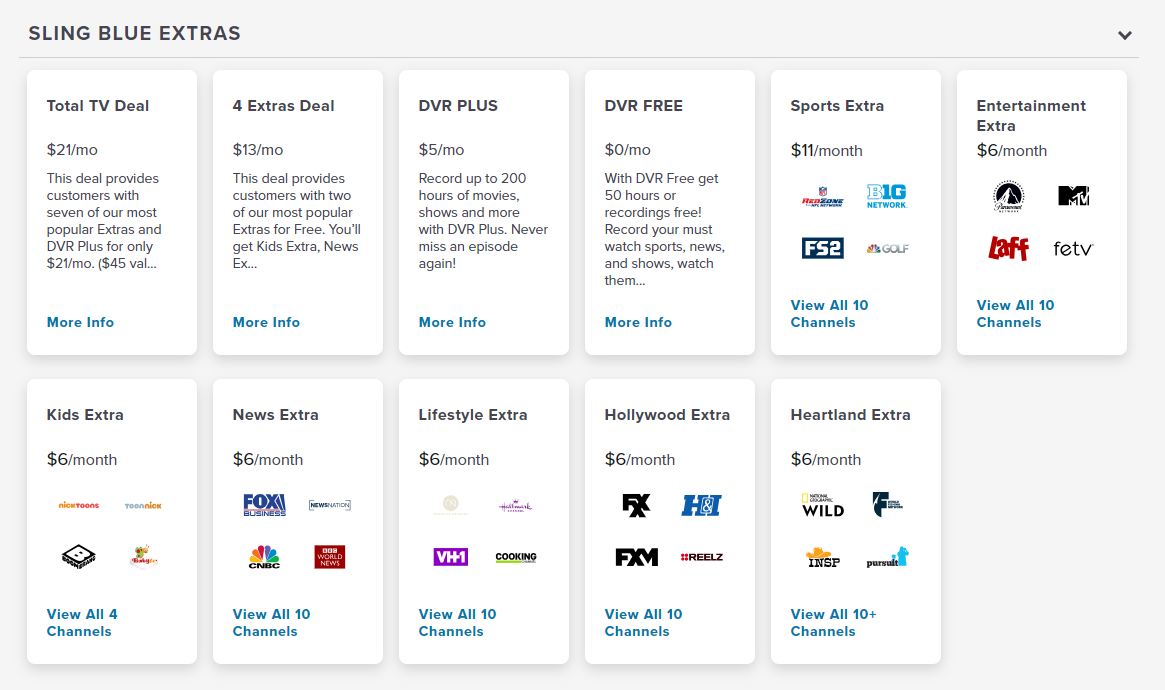Select the NewsNation channel logo
The width and height of the screenshot is (1165, 690).
[x=330, y=505]
